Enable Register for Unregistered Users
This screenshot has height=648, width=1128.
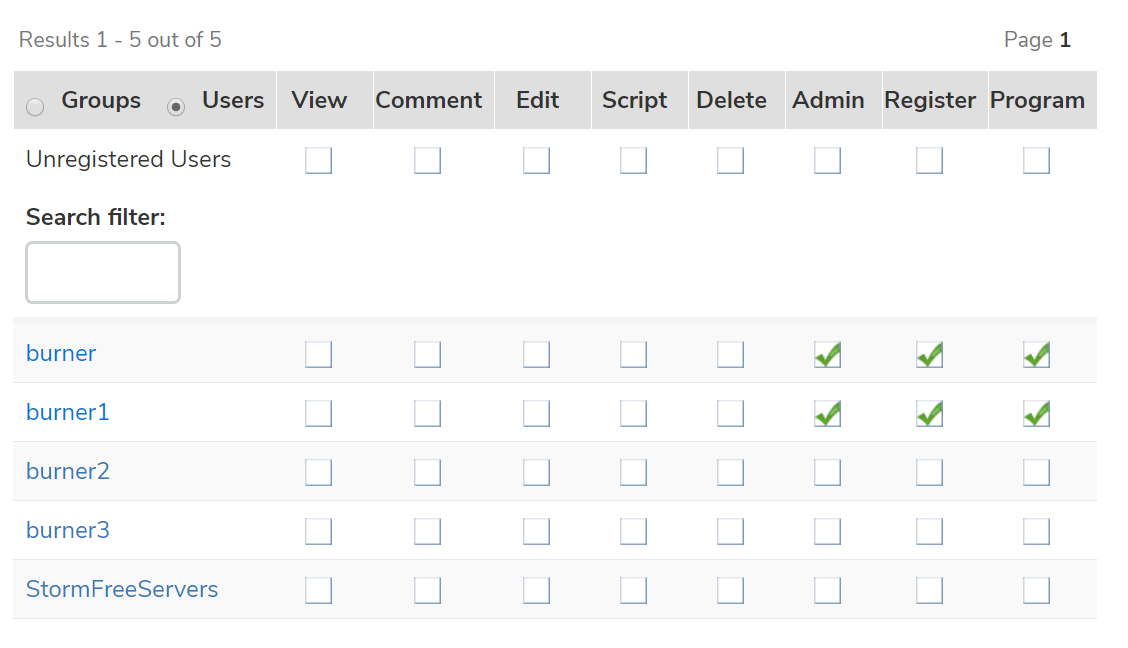coord(929,160)
